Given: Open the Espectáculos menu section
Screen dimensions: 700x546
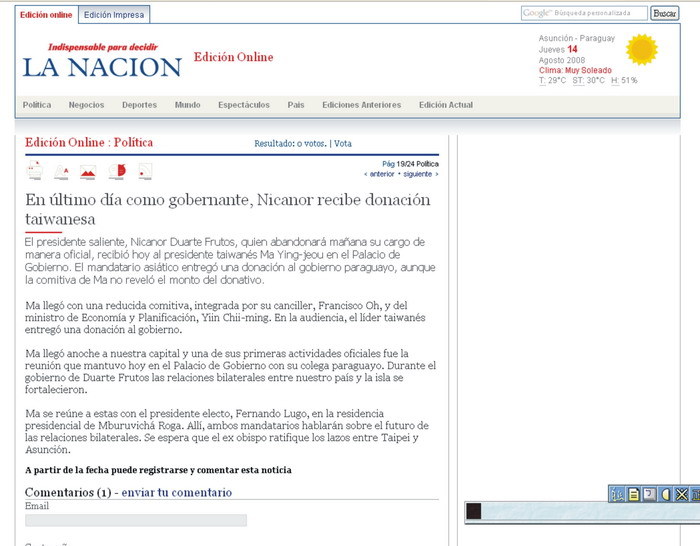Looking at the screenshot, I should coord(244,105).
